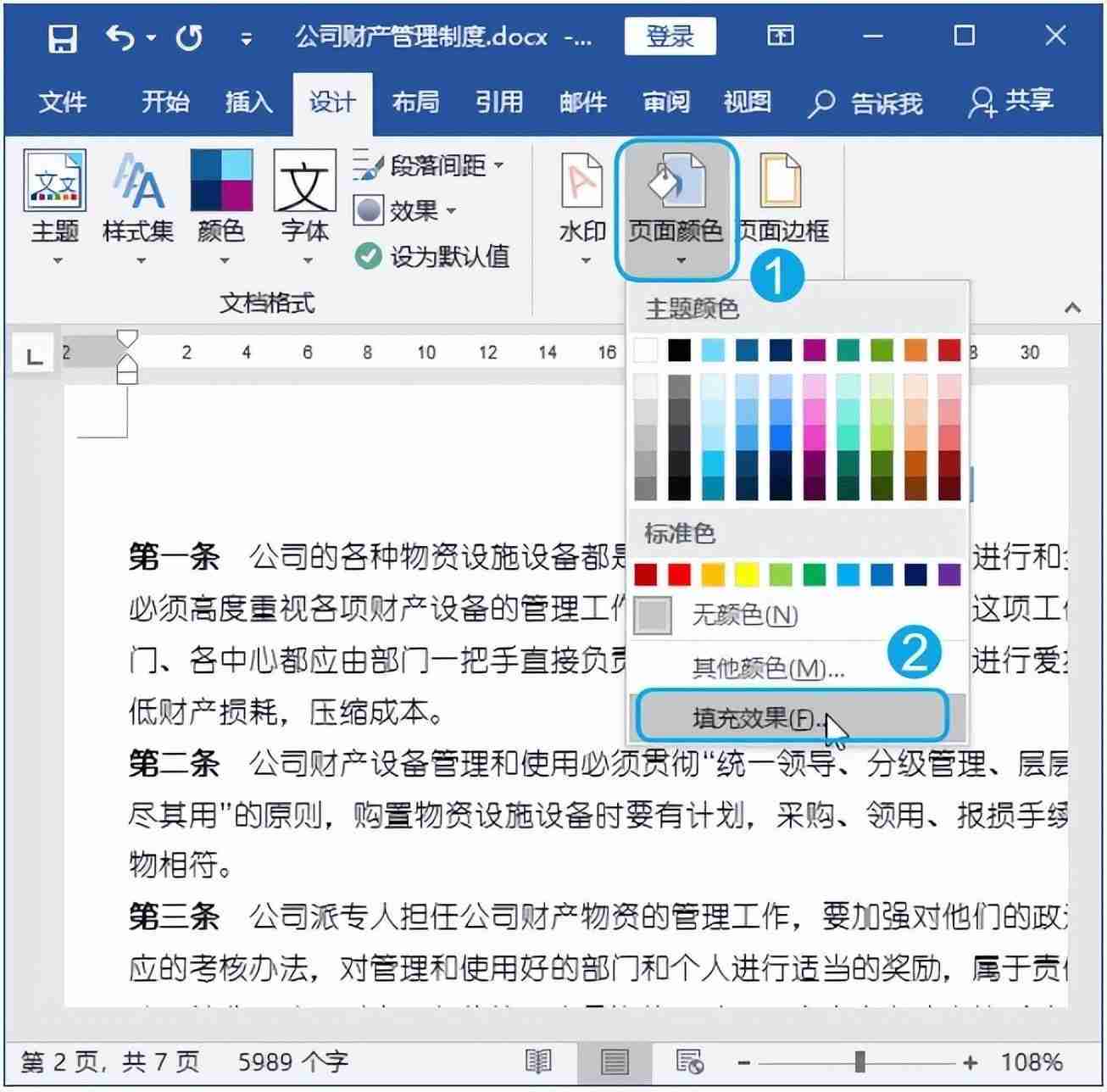1107x1092 pixels.
Task: Switch to the 插入 ribbon tab
Action: 247,102
